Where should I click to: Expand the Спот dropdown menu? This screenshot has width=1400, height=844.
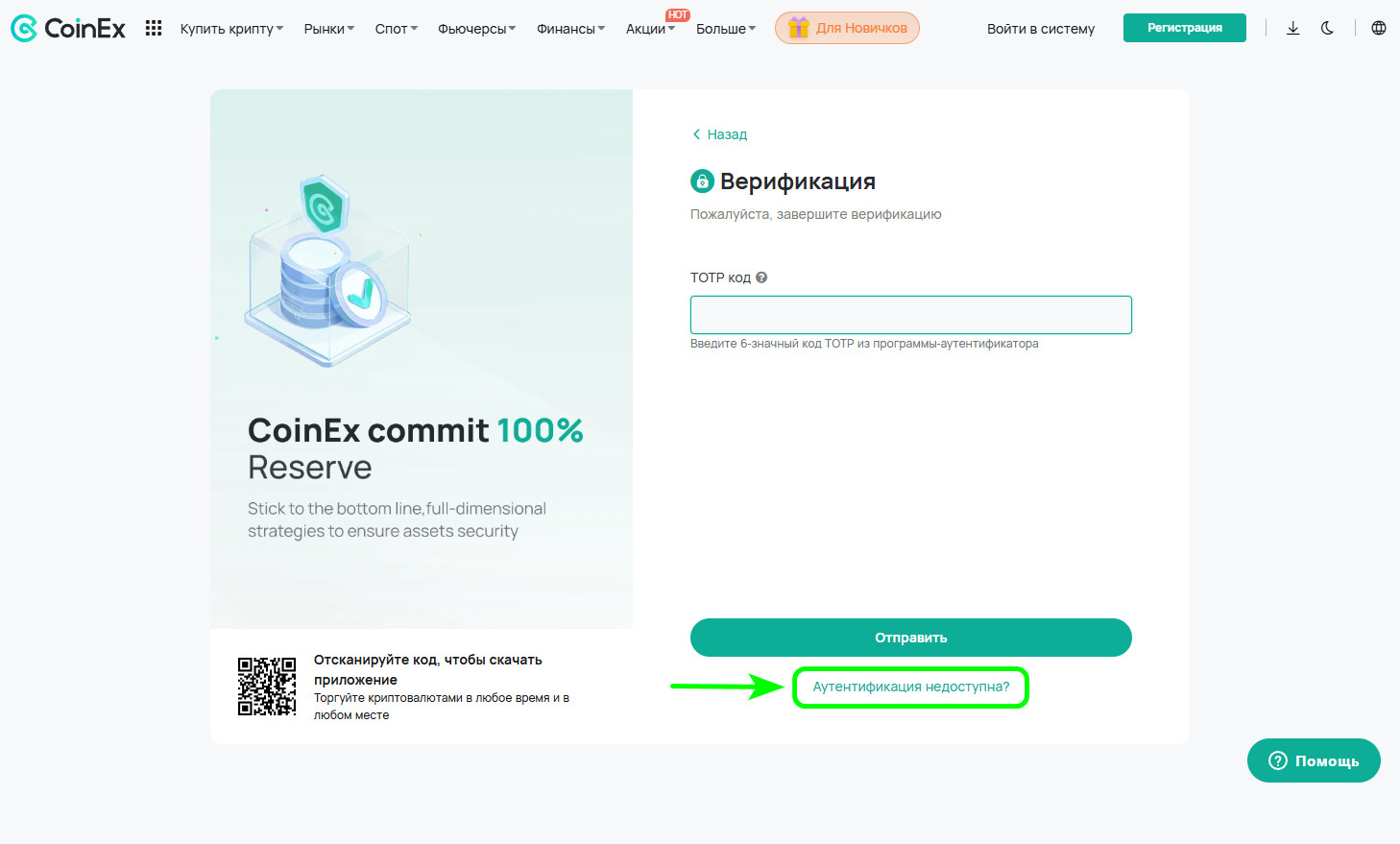(396, 29)
